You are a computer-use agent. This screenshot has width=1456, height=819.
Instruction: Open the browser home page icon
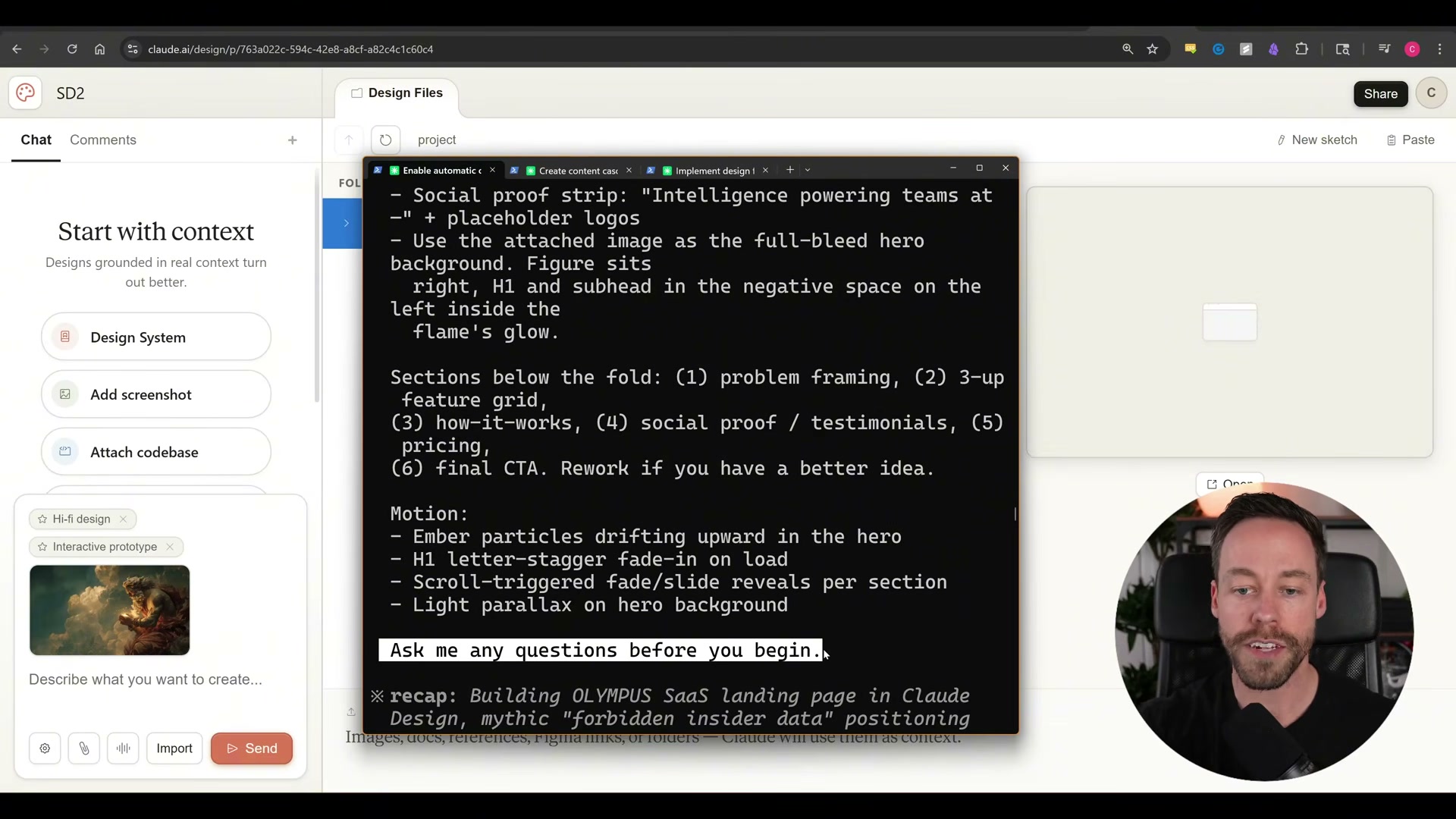pos(99,49)
